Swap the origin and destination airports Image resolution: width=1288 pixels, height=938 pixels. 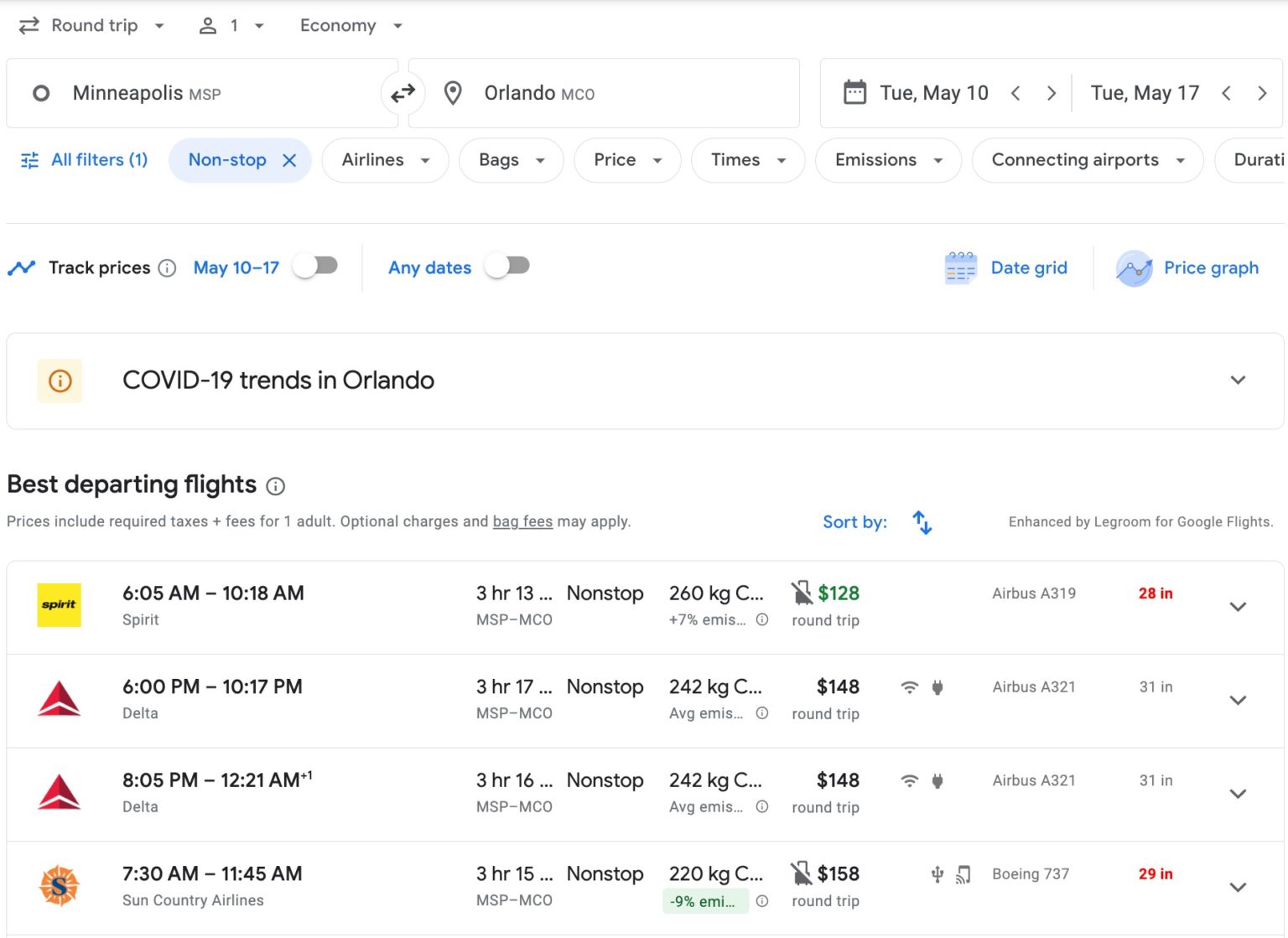(x=403, y=93)
